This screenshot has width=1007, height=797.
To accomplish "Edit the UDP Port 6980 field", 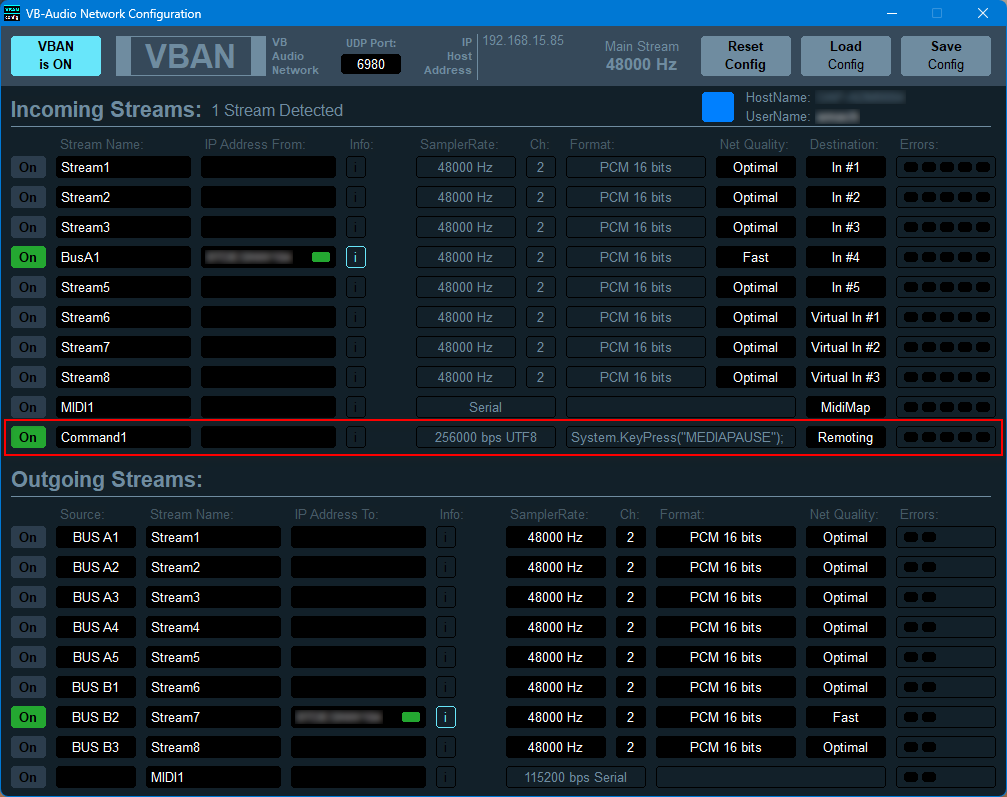I will (371, 64).
